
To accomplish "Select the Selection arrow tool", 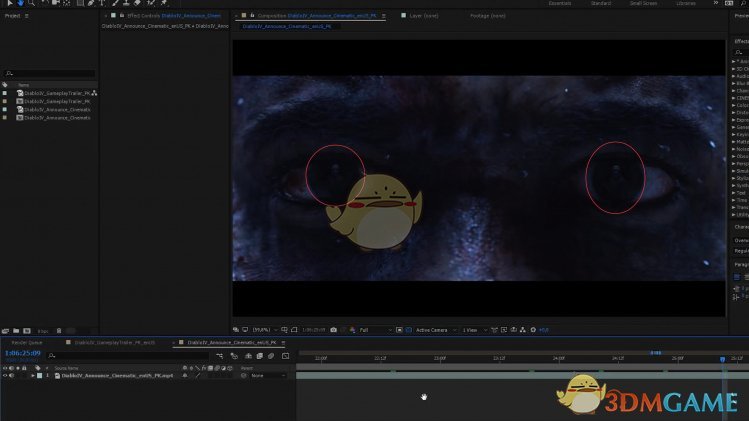I will pyautogui.click(x=10, y=3).
